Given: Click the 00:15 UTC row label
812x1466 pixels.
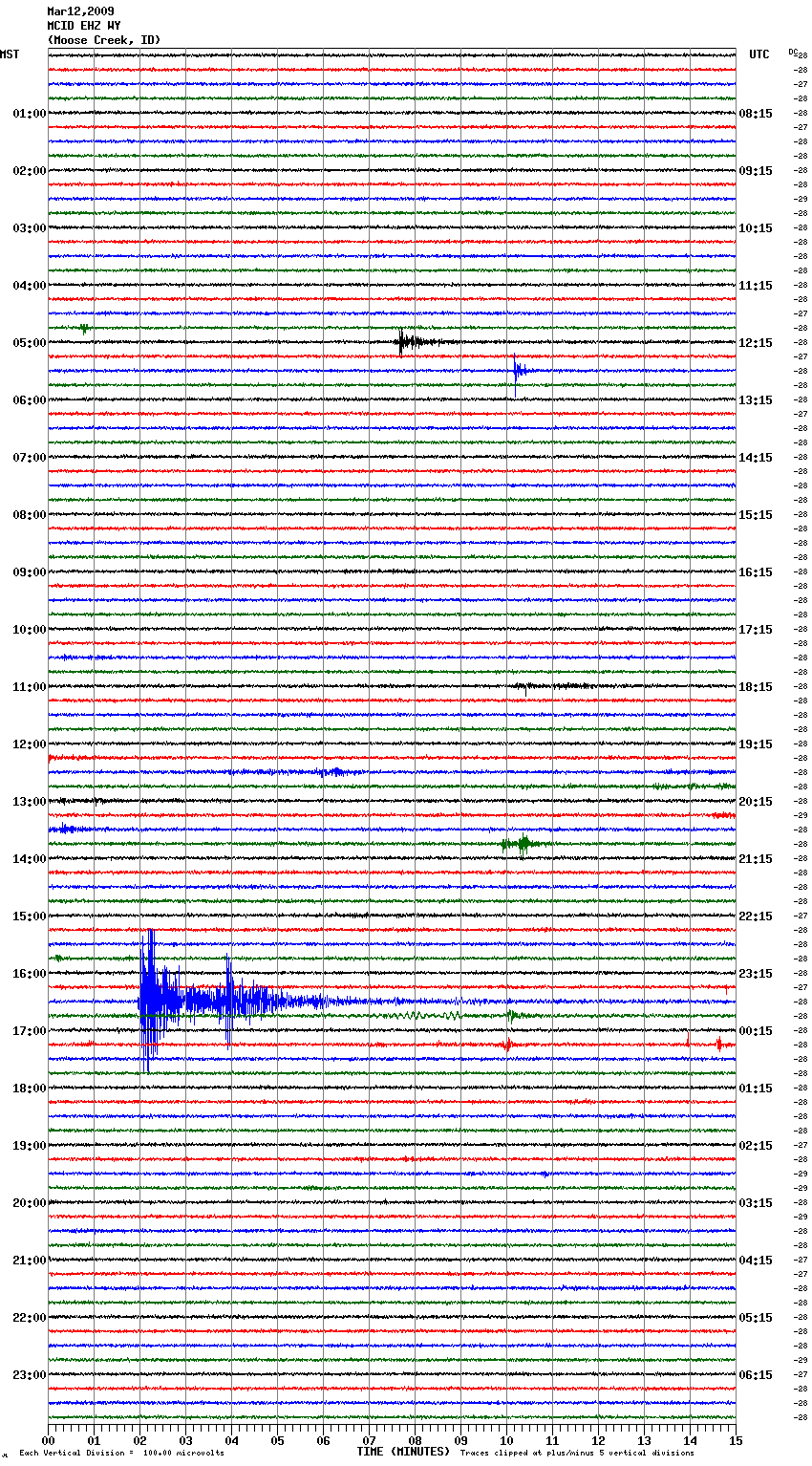Looking at the screenshot, I should [x=756, y=1031].
